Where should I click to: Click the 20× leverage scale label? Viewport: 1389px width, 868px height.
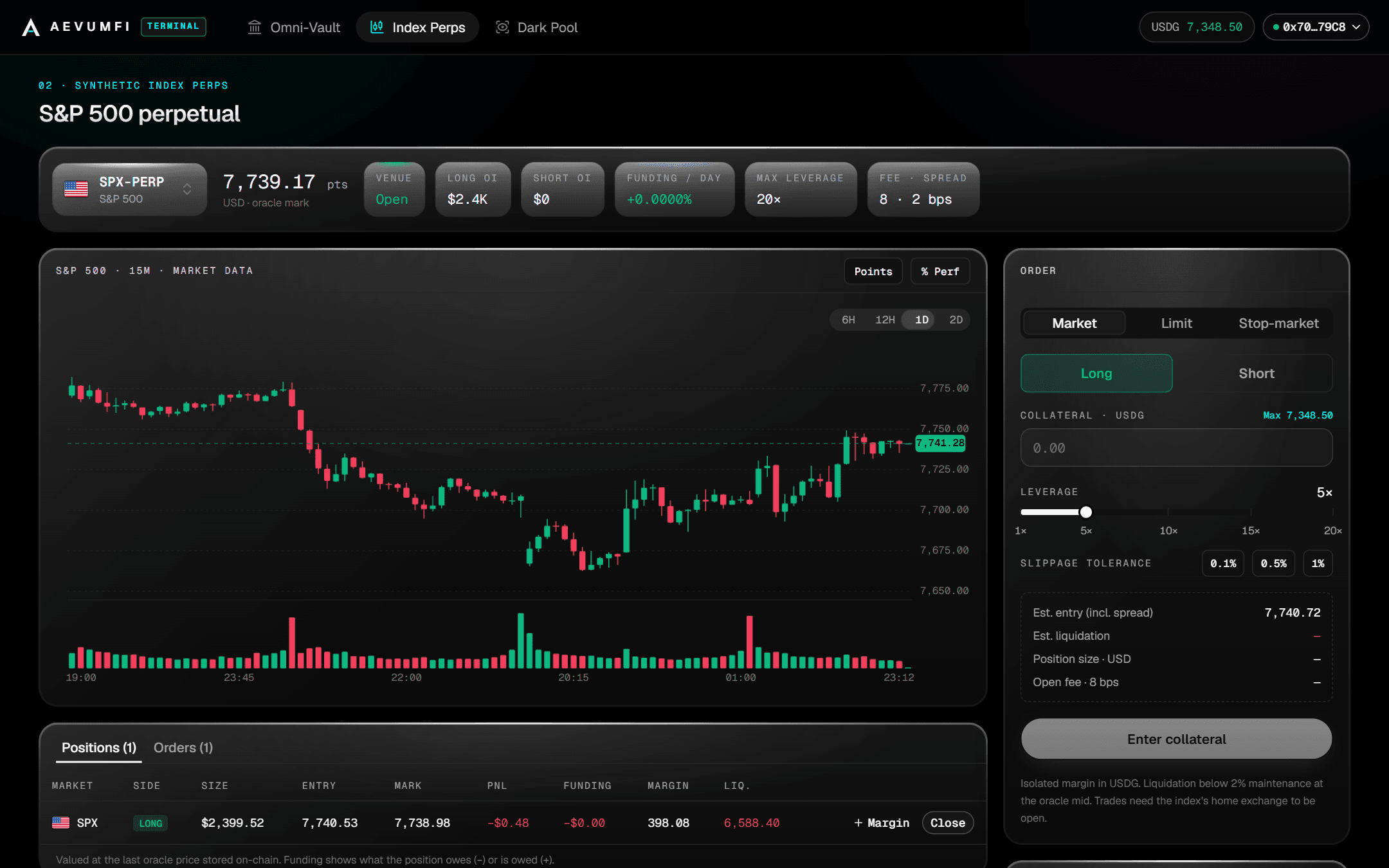pyautogui.click(x=1332, y=530)
